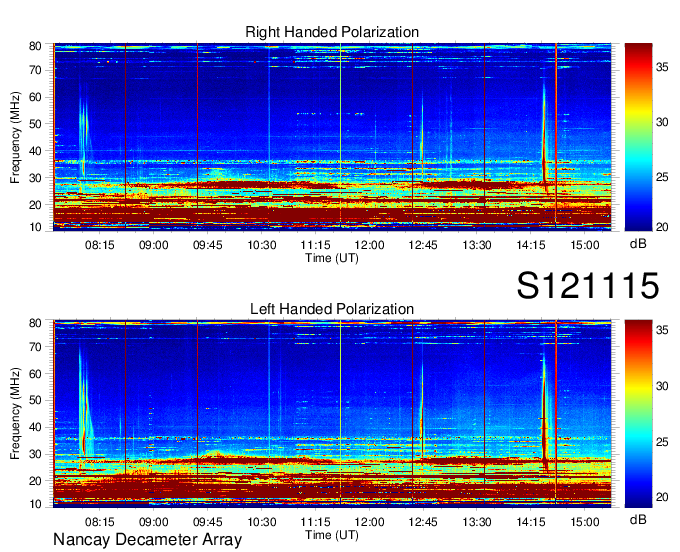
Task: Click the Left Handed color bar's 20 label
Action: coord(662,497)
